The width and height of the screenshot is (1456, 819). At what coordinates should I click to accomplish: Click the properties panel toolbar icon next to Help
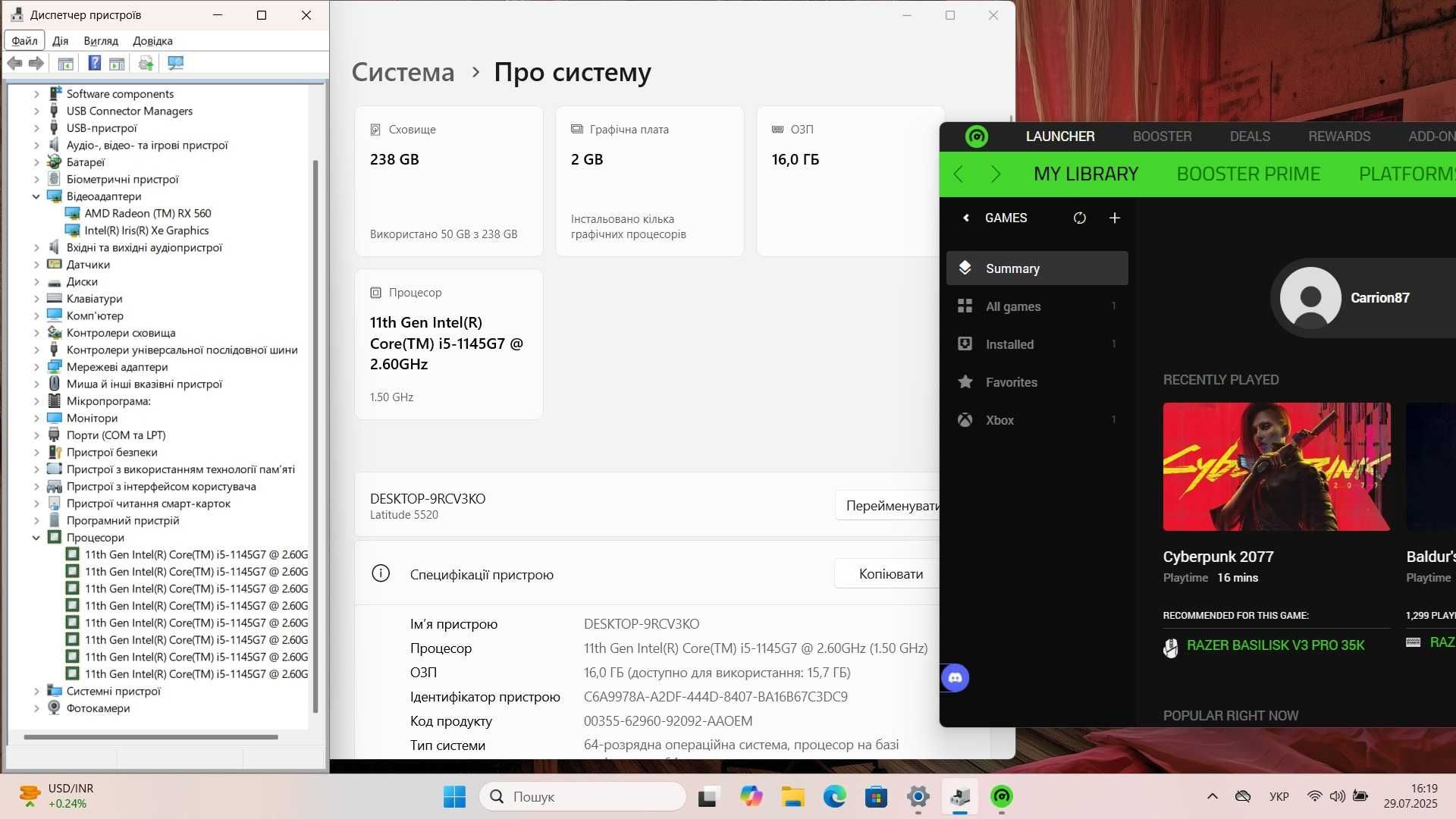coord(117,63)
